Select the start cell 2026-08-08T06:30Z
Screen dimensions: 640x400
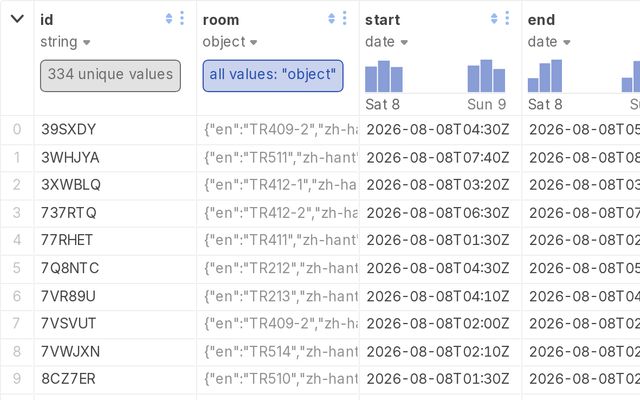point(440,213)
